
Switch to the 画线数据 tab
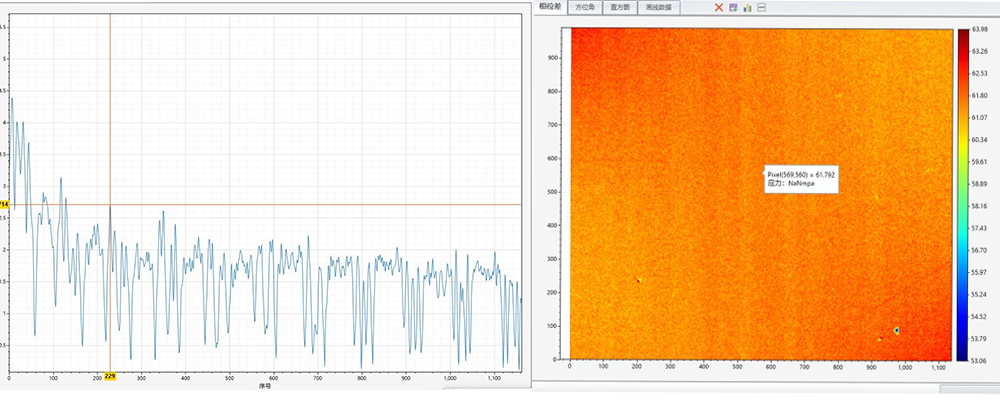tap(659, 8)
